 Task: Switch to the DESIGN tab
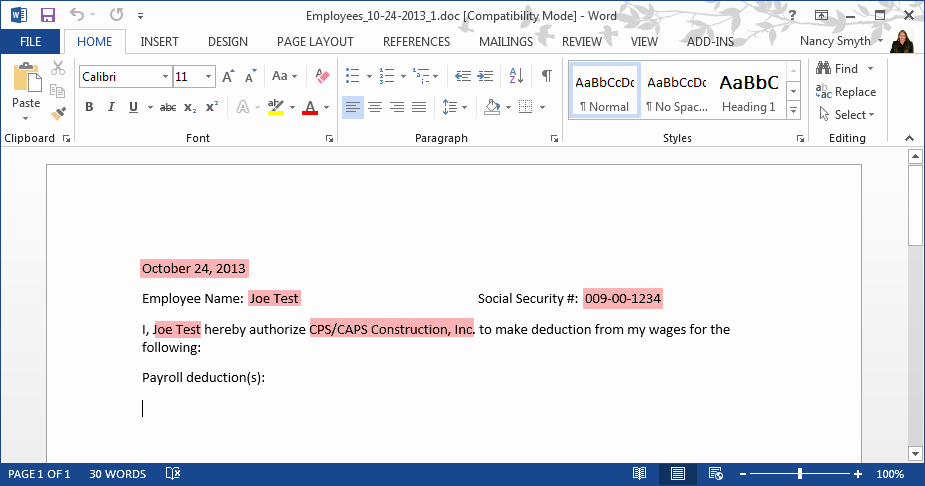[x=228, y=41]
